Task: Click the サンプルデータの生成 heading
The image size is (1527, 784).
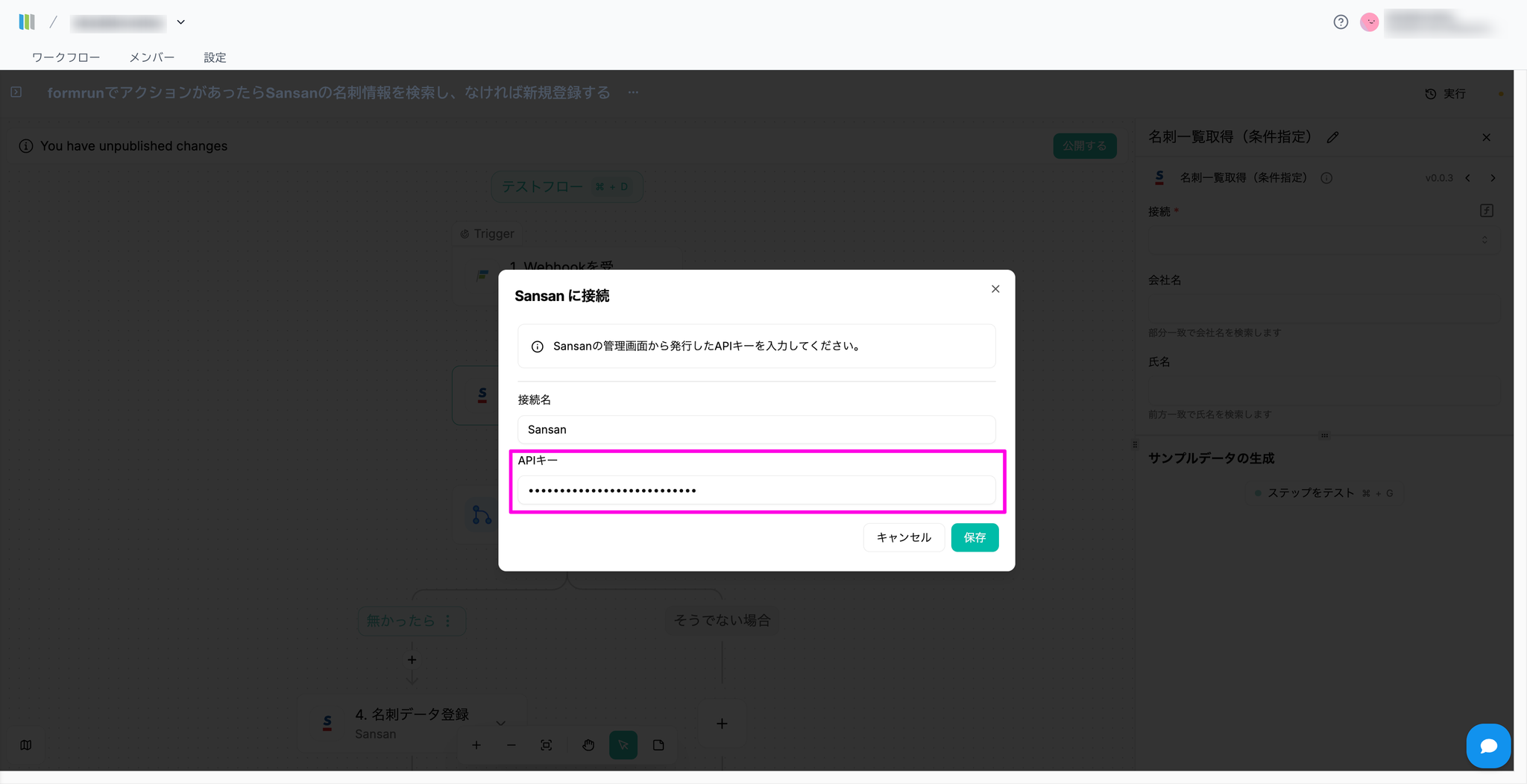Action: [1212, 458]
